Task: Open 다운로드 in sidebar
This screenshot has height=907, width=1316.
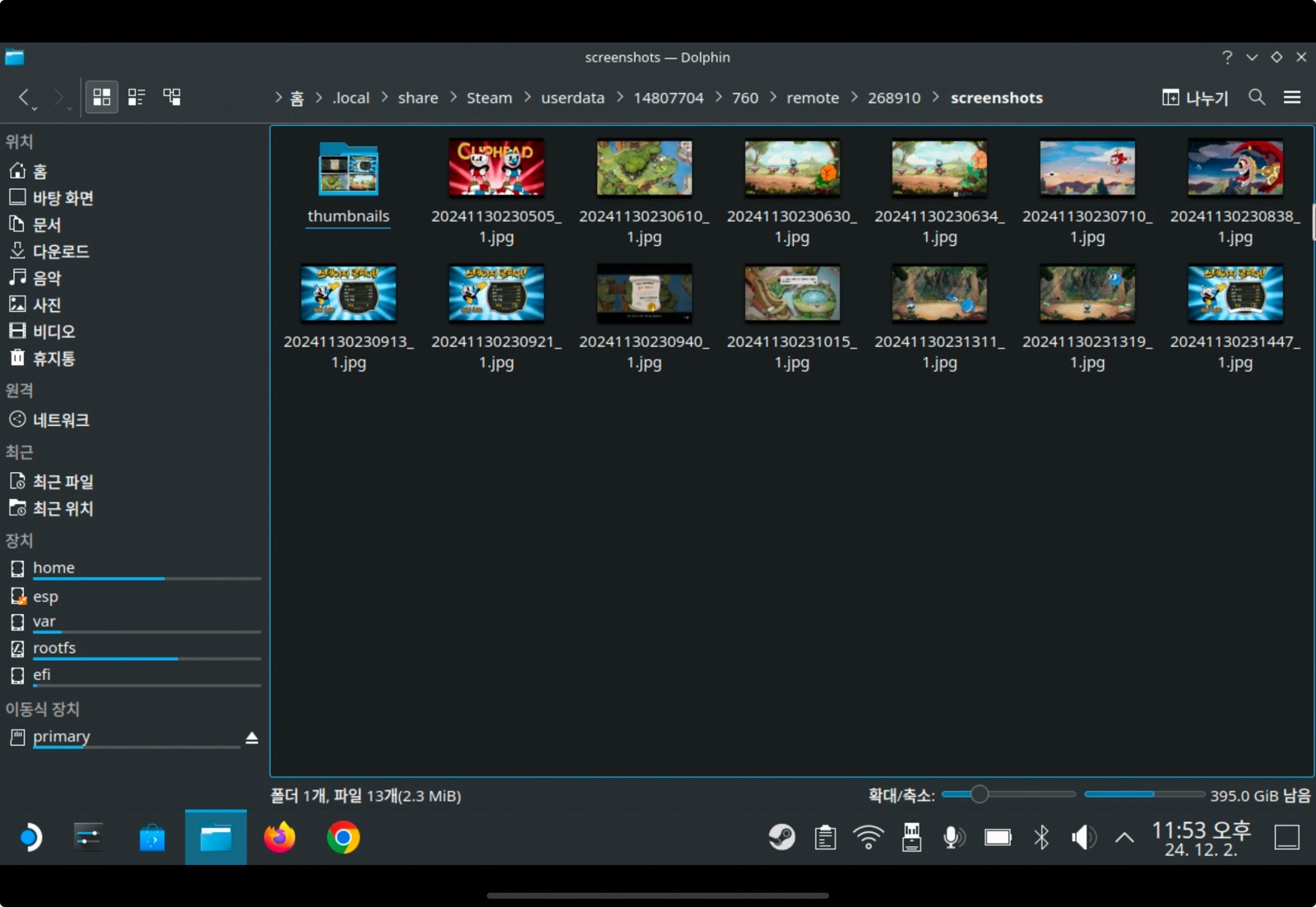Action: pos(133,251)
